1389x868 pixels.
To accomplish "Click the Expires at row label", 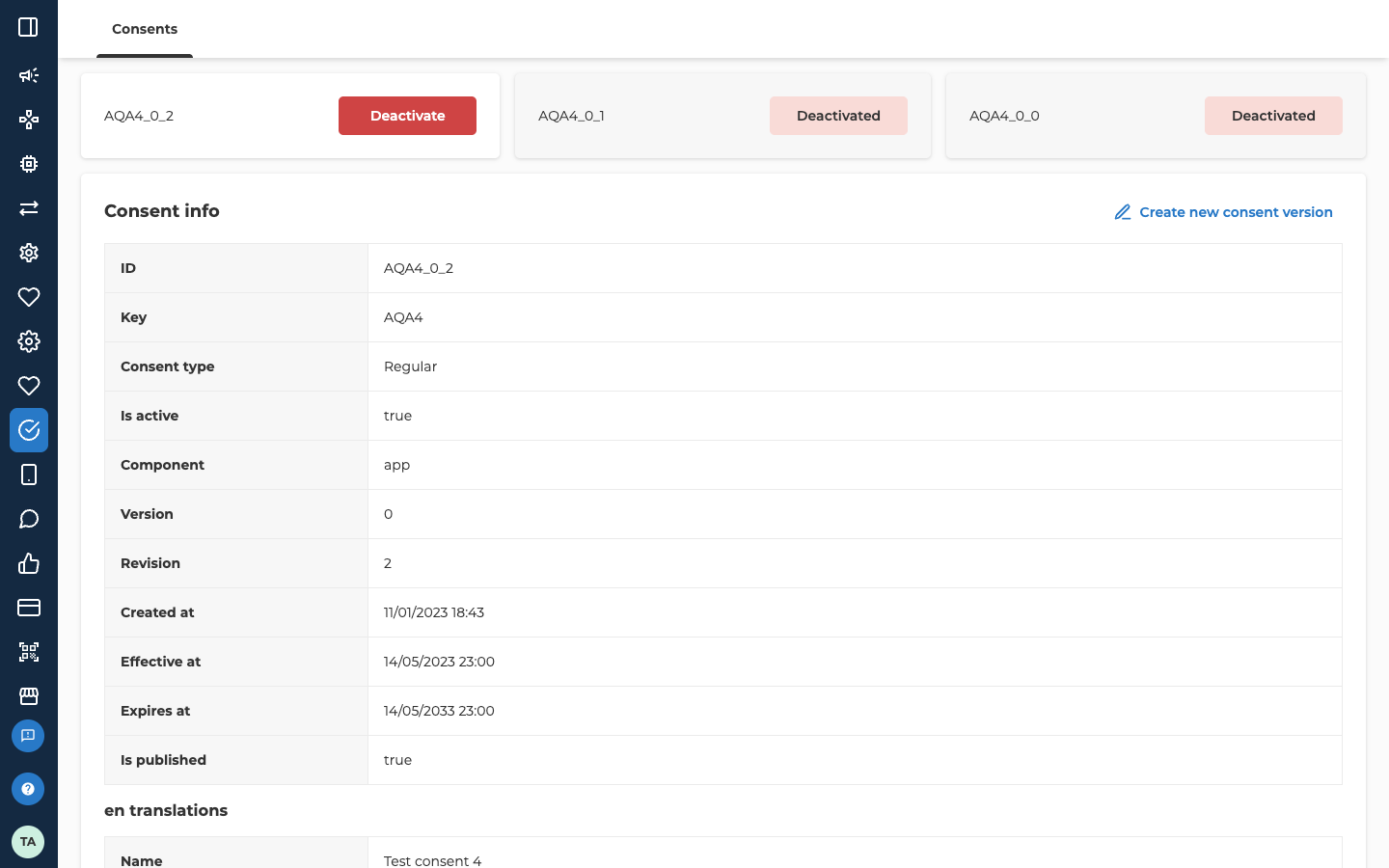I will (155, 711).
